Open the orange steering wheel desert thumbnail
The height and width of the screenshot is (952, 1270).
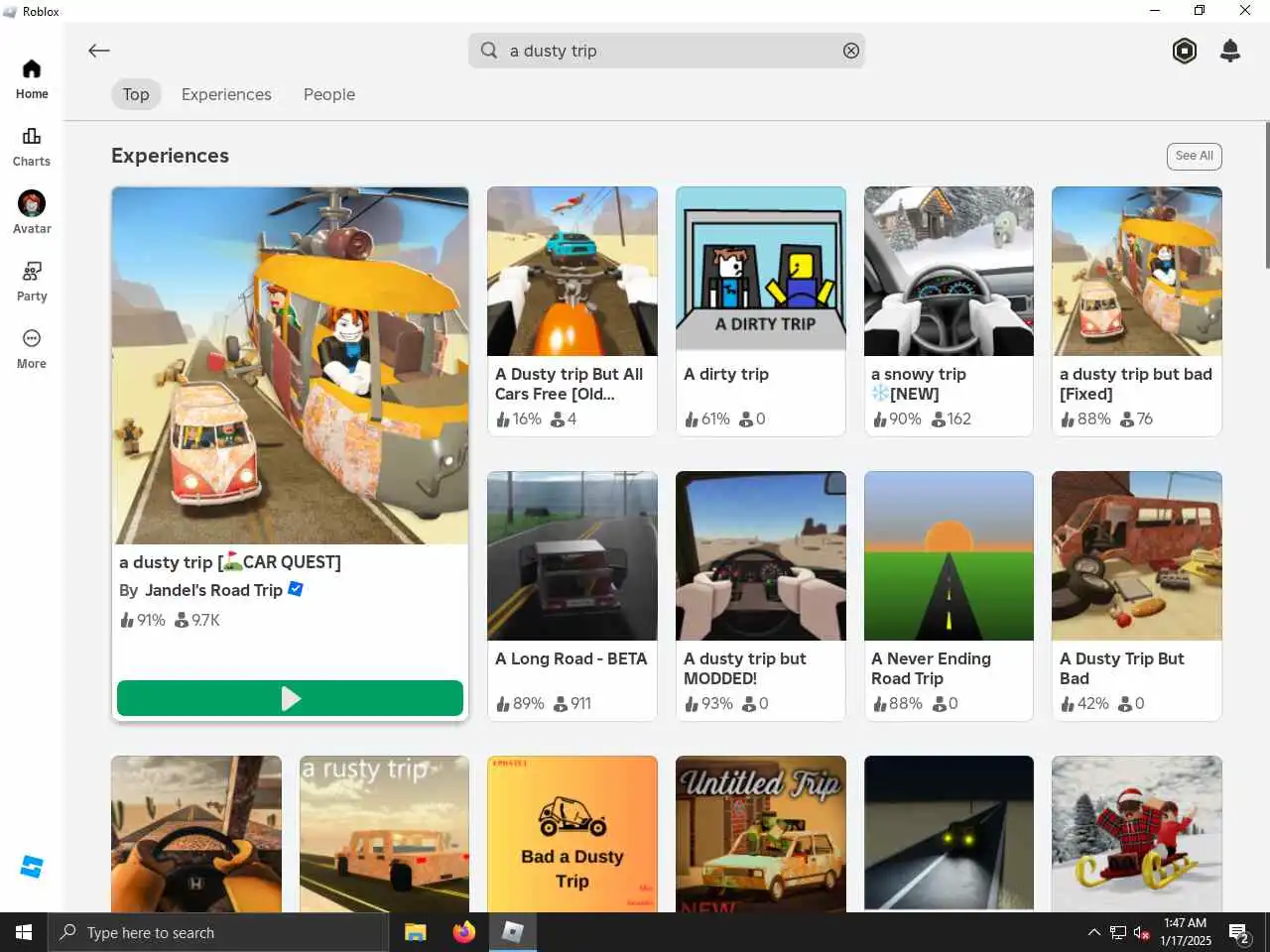pyautogui.click(x=196, y=834)
